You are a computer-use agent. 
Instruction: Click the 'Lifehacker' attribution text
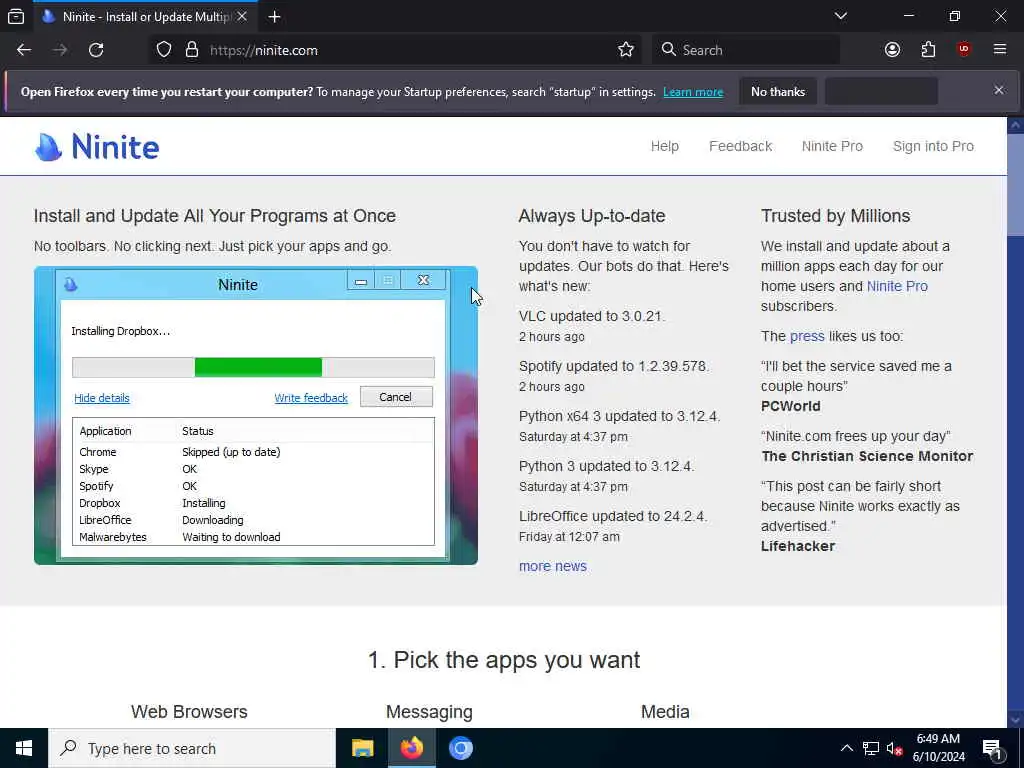798,546
